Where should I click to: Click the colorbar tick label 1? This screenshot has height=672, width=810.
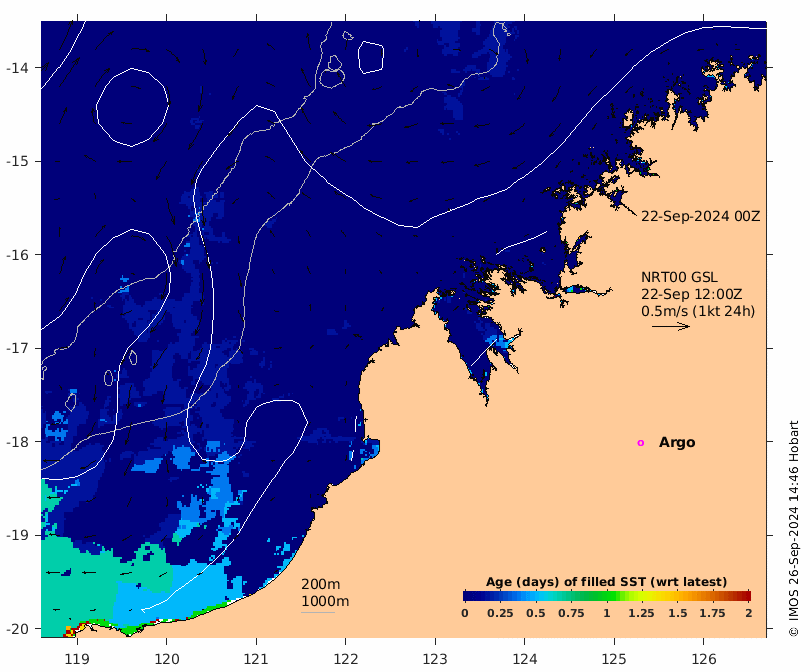click(606, 613)
